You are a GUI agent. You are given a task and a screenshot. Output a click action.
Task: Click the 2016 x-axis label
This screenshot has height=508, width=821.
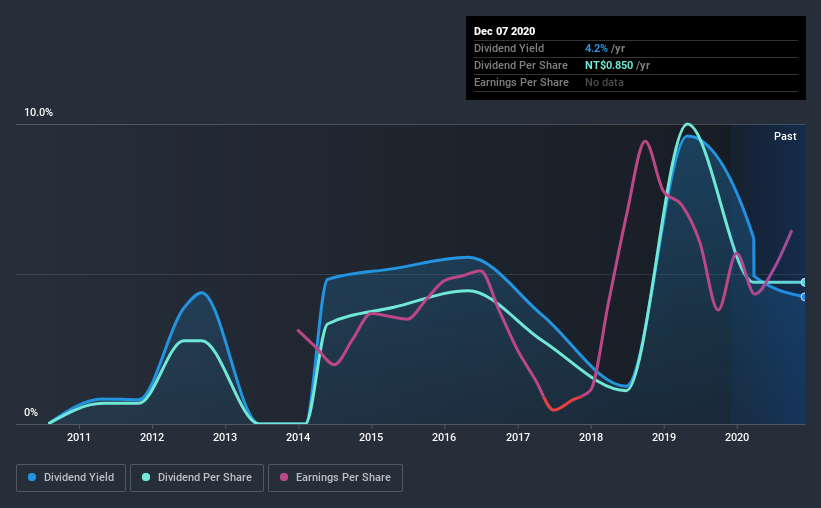click(x=444, y=437)
